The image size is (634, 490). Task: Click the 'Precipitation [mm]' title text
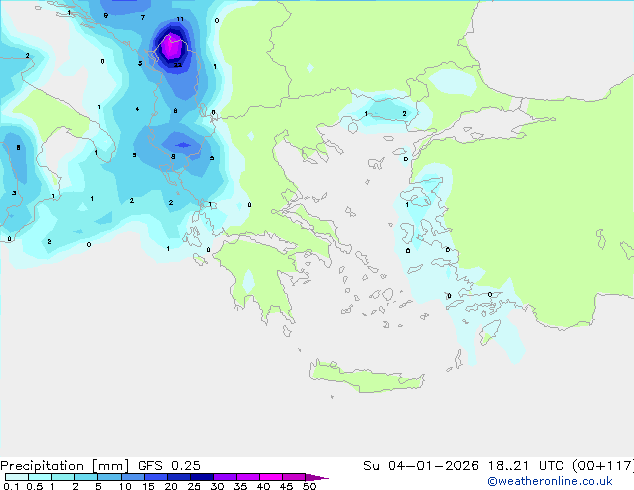[x=65, y=465]
